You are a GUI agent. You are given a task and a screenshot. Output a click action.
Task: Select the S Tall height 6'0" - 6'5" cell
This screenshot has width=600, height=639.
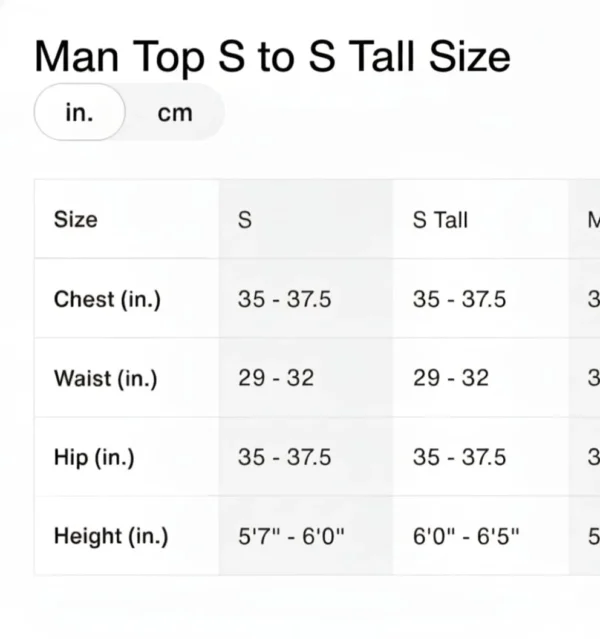pyautogui.click(x=466, y=536)
